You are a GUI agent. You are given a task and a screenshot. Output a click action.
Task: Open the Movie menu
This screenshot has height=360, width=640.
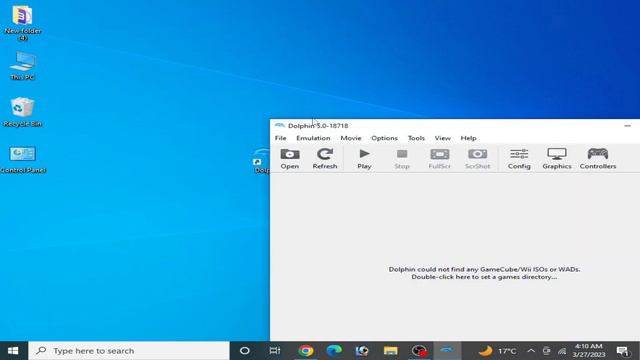point(351,138)
